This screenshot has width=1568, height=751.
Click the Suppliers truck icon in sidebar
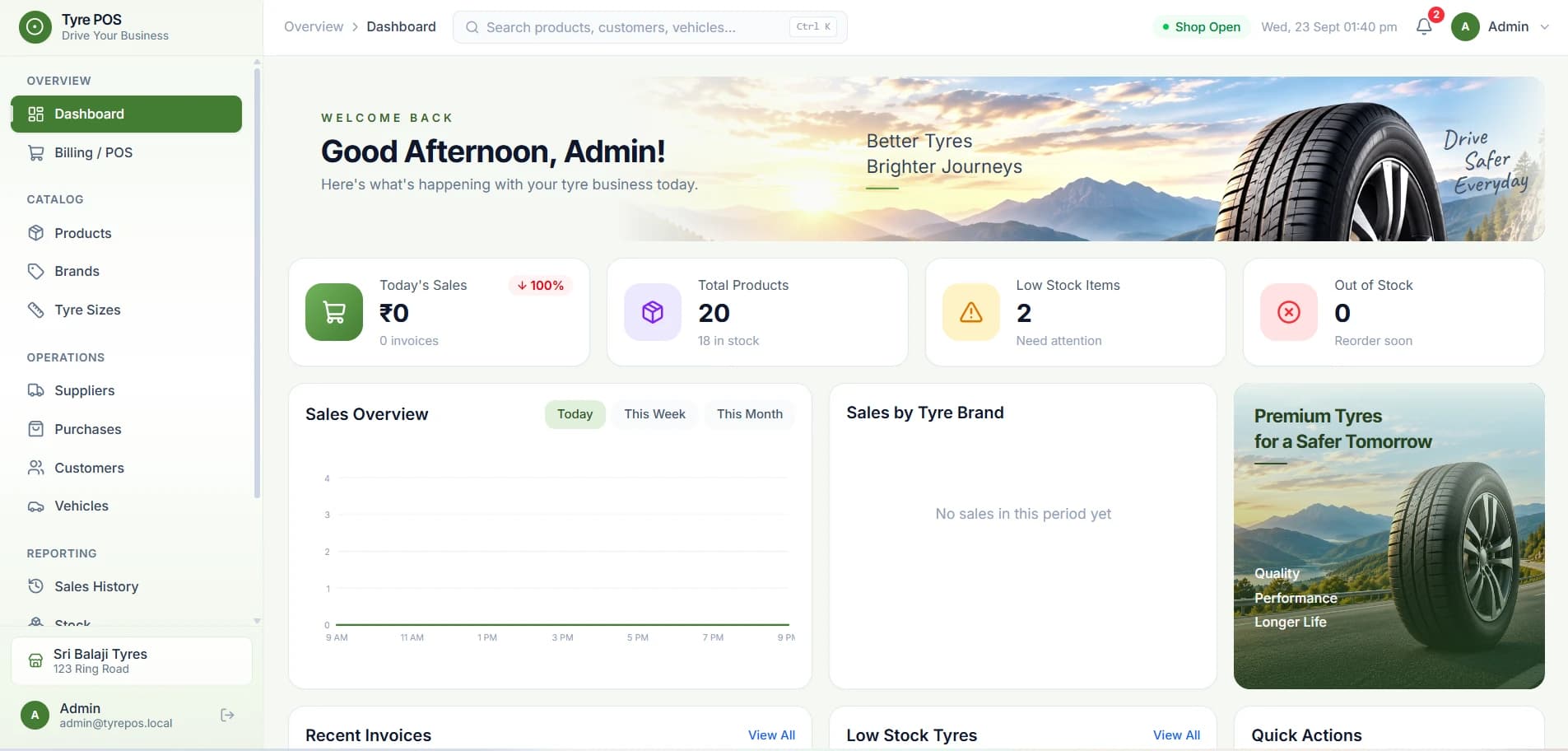click(35, 390)
